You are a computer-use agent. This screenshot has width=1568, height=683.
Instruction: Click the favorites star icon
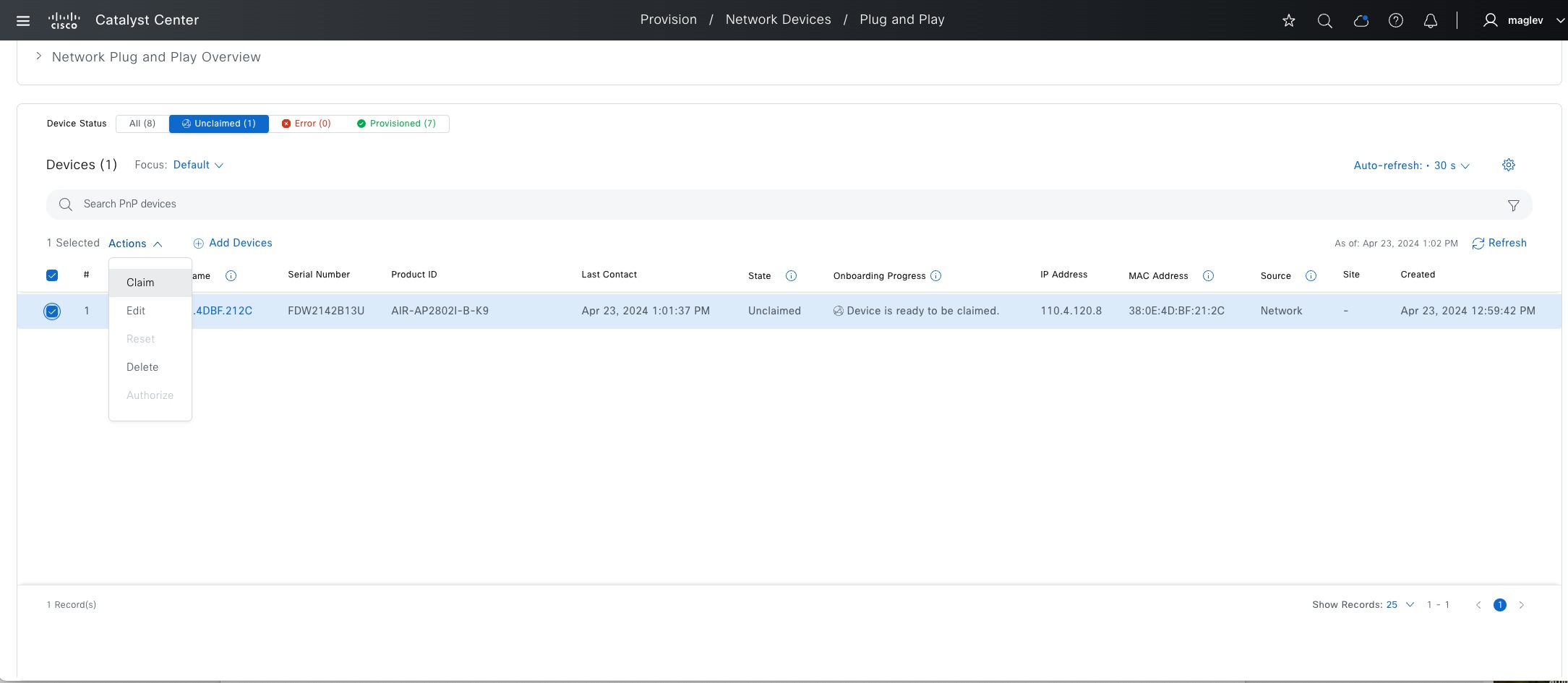[1288, 21]
